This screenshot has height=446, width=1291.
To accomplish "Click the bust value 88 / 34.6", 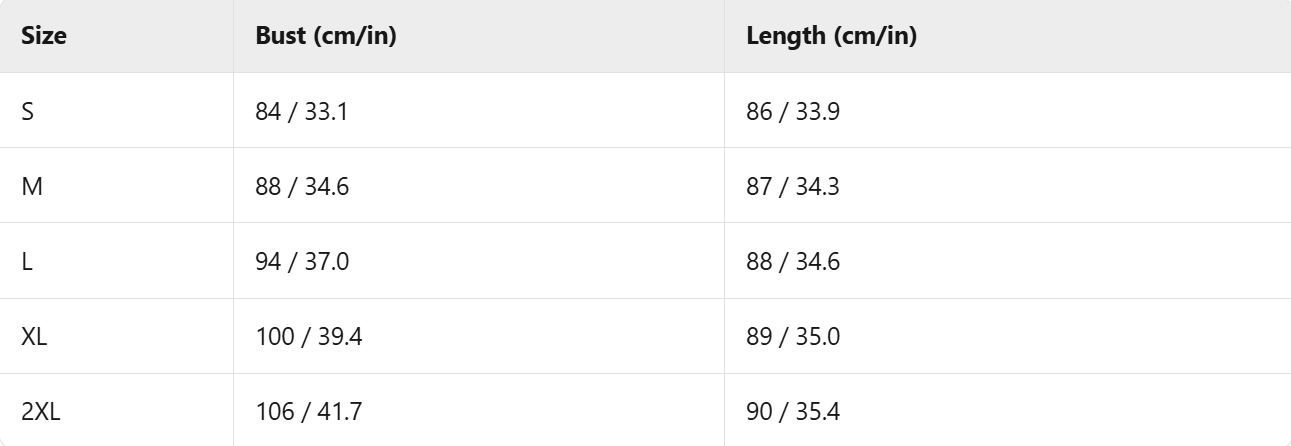I will 303,186.
